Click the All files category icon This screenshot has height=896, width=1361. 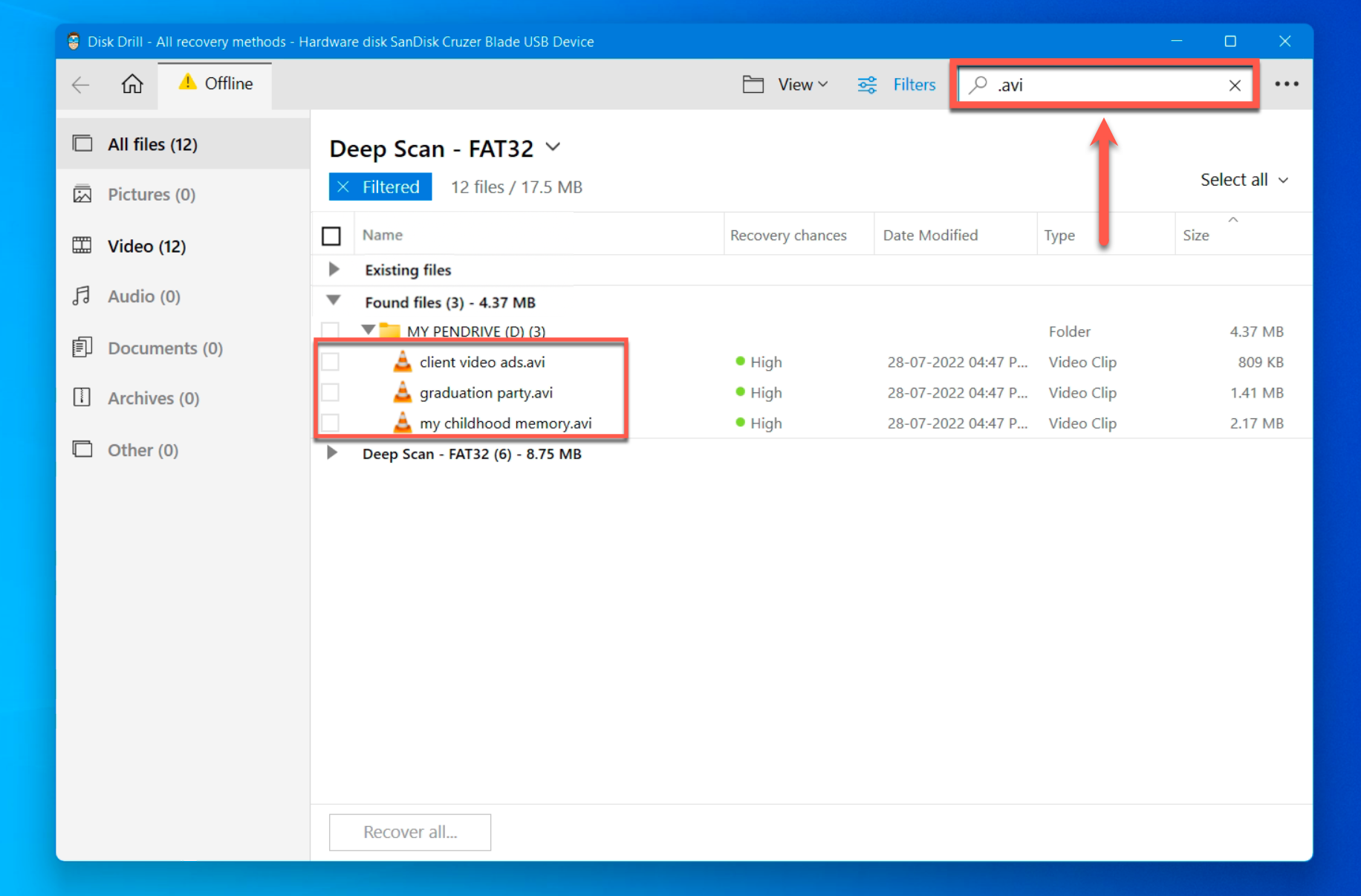[82, 143]
